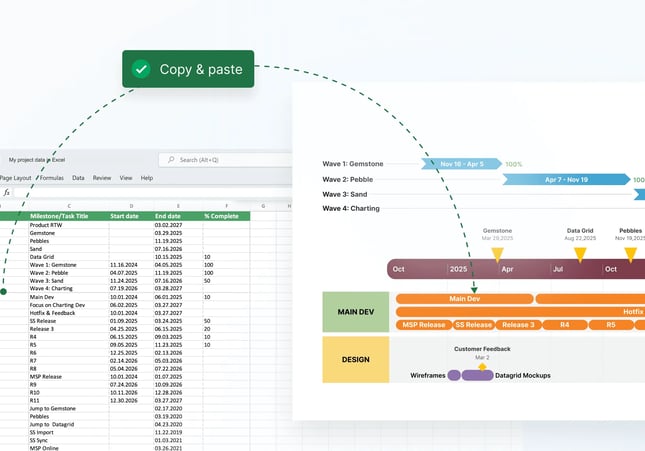The image size is (645, 451).
Task: Open the Help ribbon tab
Action: point(147,178)
